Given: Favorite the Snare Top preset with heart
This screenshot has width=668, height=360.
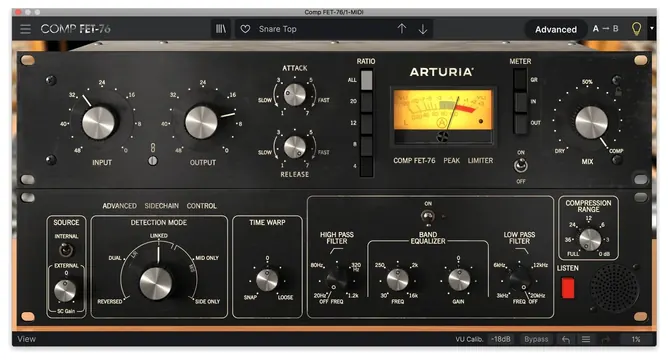Looking at the screenshot, I should click(x=245, y=29).
